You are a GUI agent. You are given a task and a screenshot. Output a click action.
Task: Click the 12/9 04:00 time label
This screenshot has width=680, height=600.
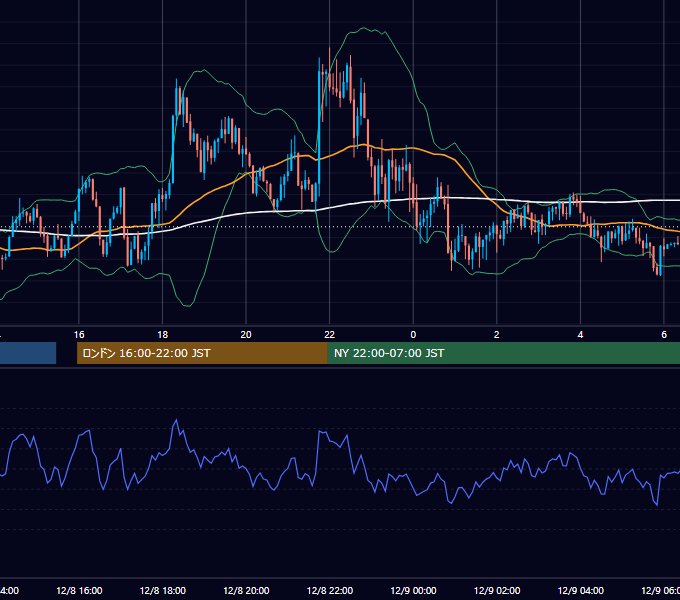(580, 590)
